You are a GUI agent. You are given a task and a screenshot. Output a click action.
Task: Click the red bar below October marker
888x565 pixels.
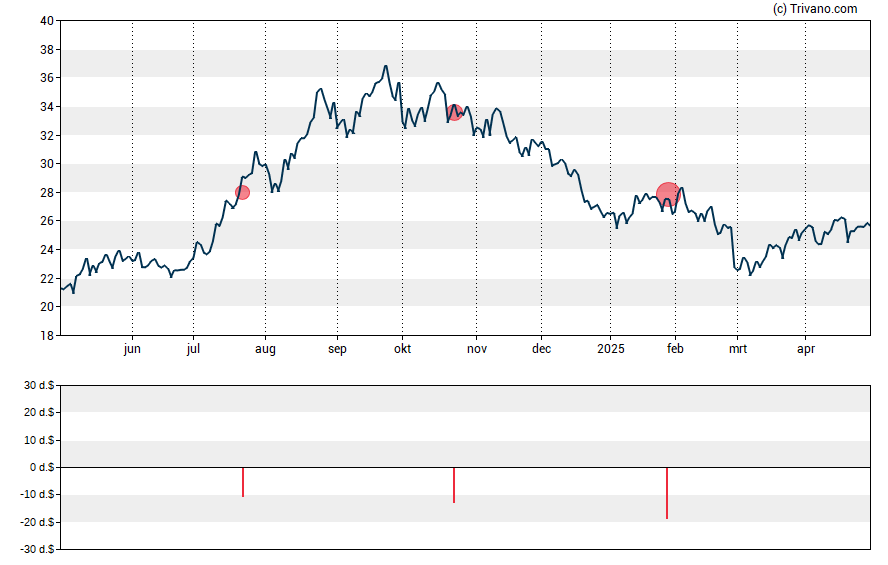pyautogui.click(x=454, y=485)
